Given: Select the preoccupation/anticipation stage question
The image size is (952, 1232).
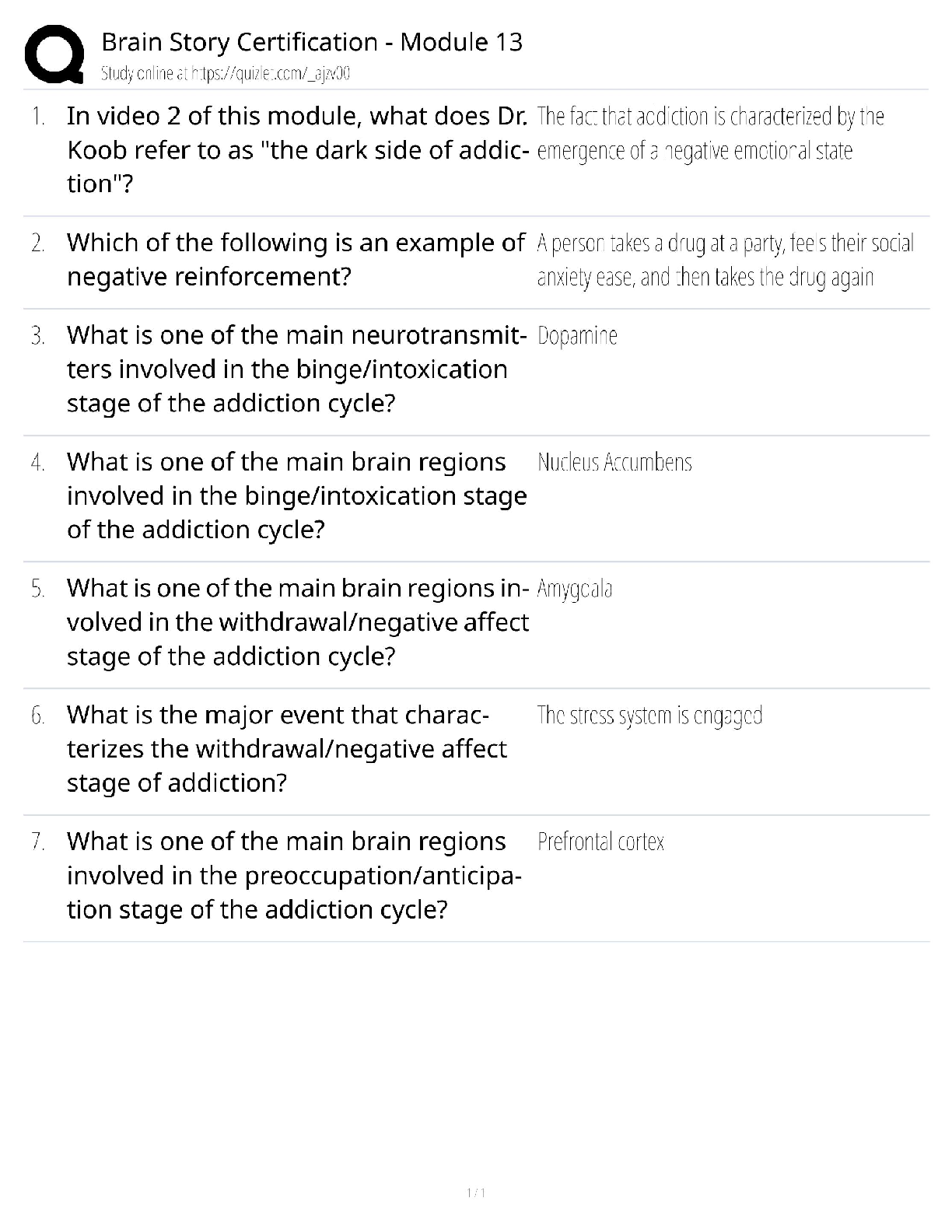Looking at the screenshot, I should coord(294,875).
